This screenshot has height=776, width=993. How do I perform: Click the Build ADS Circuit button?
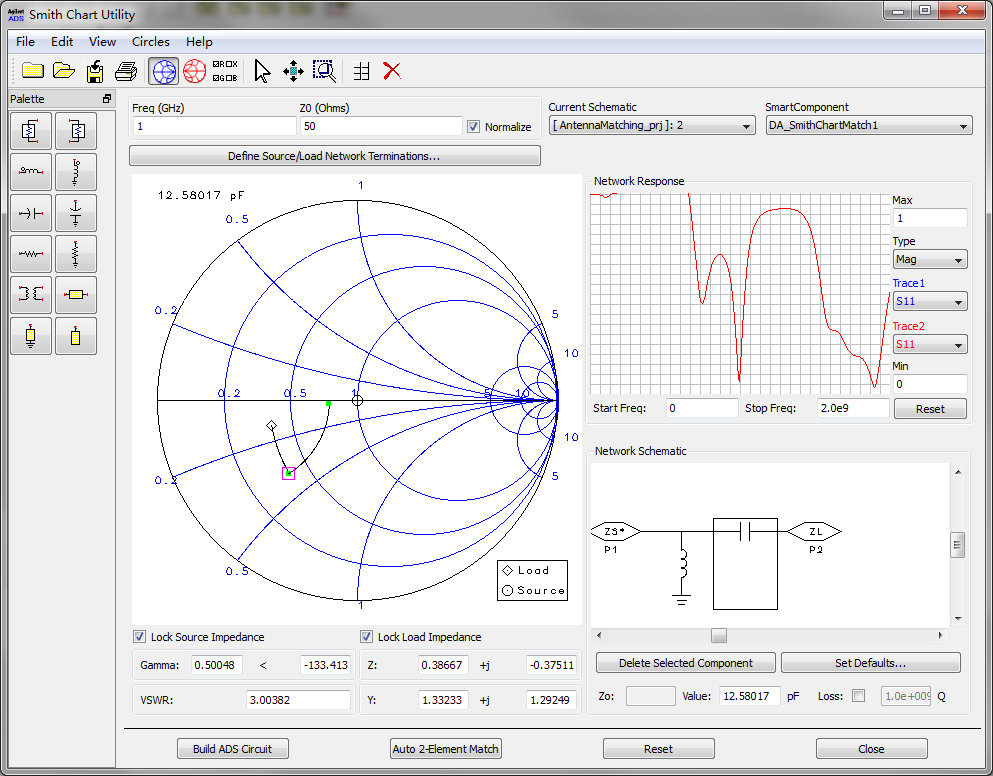pyautogui.click(x=232, y=749)
